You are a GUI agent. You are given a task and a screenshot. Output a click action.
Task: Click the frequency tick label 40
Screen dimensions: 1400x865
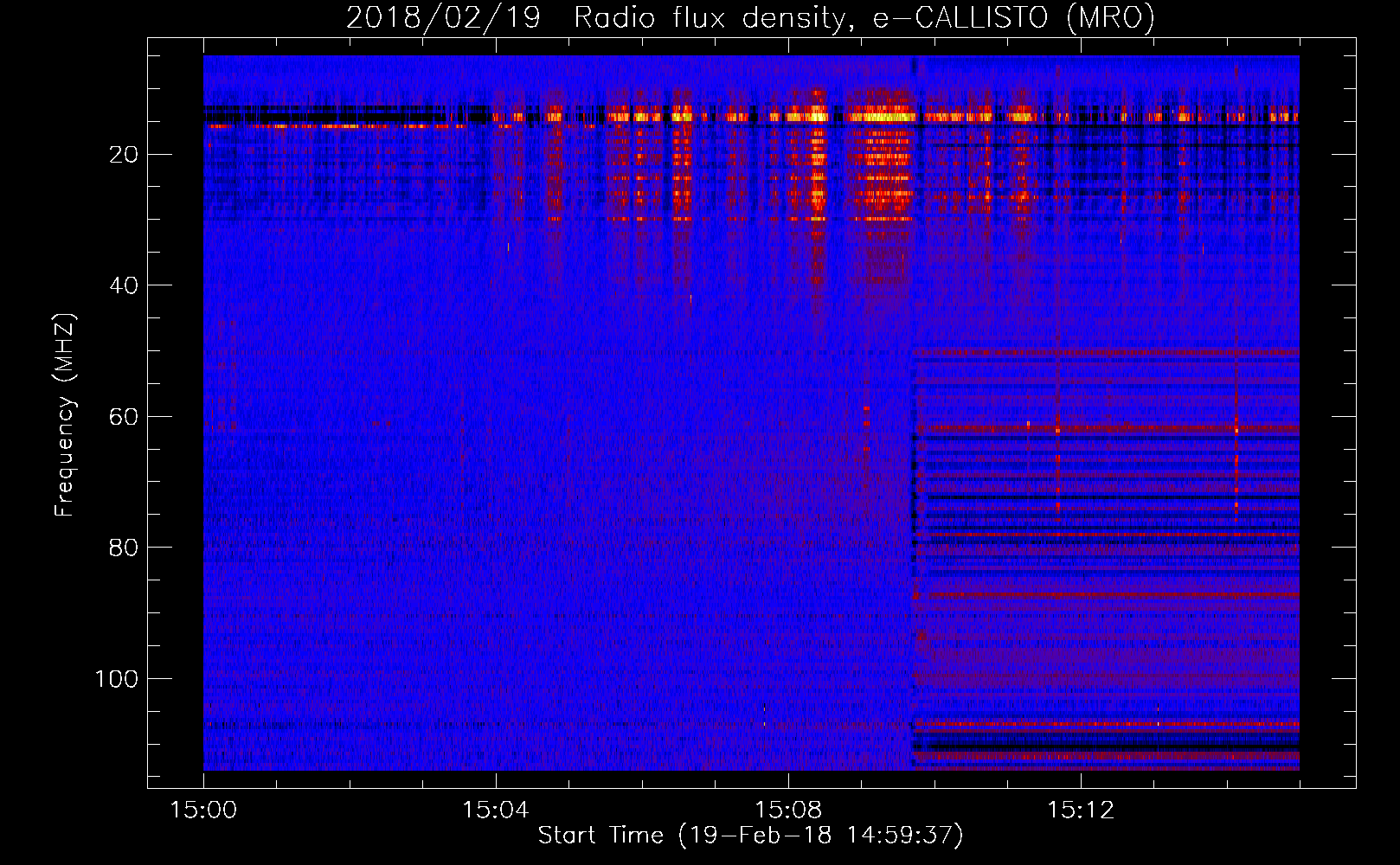pos(124,285)
